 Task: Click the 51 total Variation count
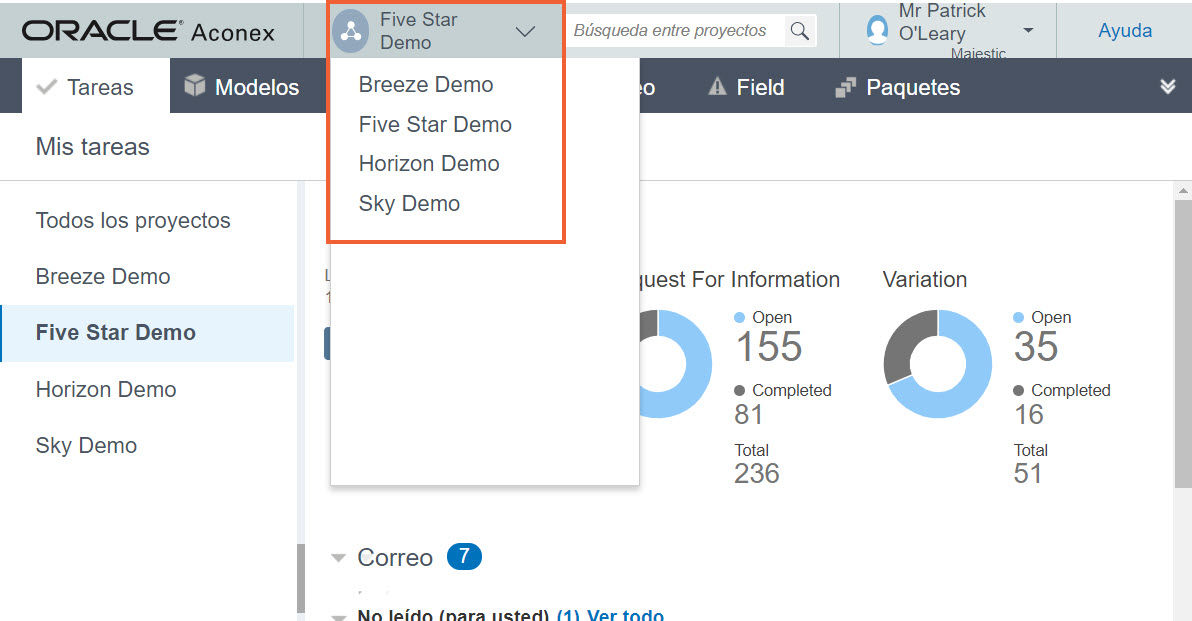(1027, 474)
